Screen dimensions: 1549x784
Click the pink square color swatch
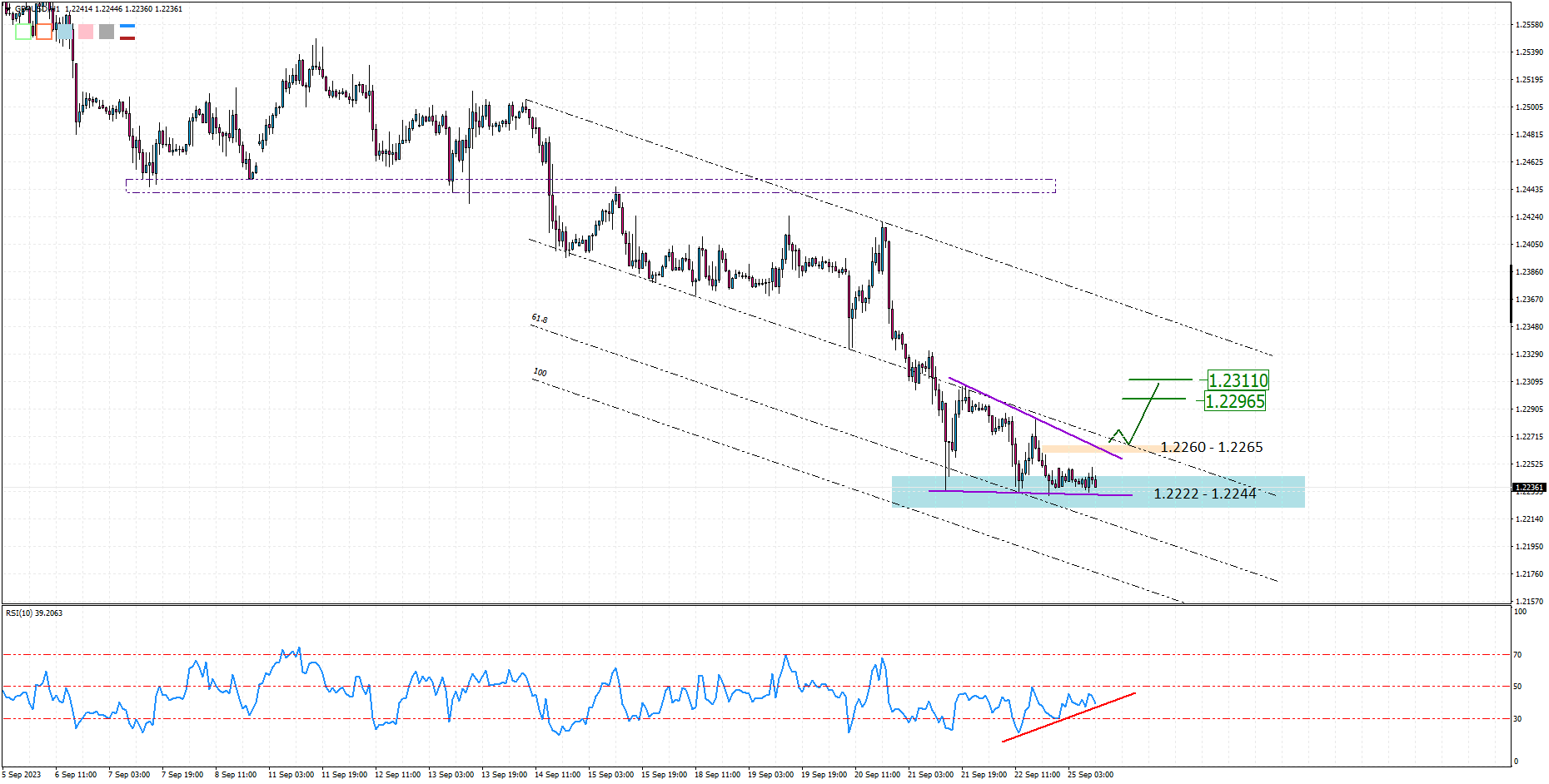(x=86, y=32)
